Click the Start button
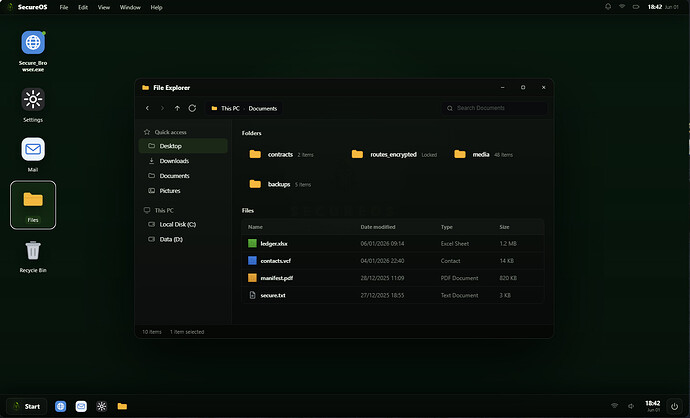690x418 pixels. [x=27, y=406]
